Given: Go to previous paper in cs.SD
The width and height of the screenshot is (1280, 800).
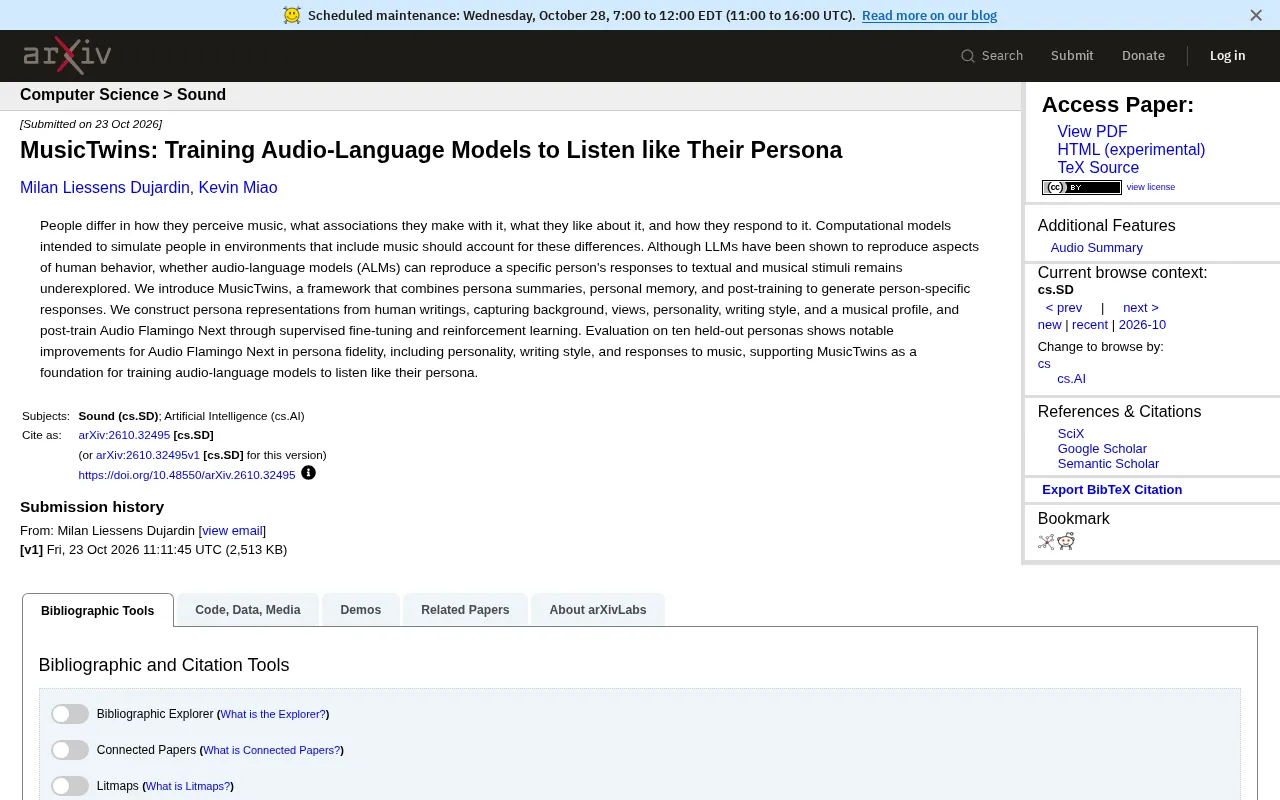Looking at the screenshot, I should coord(1064,308).
